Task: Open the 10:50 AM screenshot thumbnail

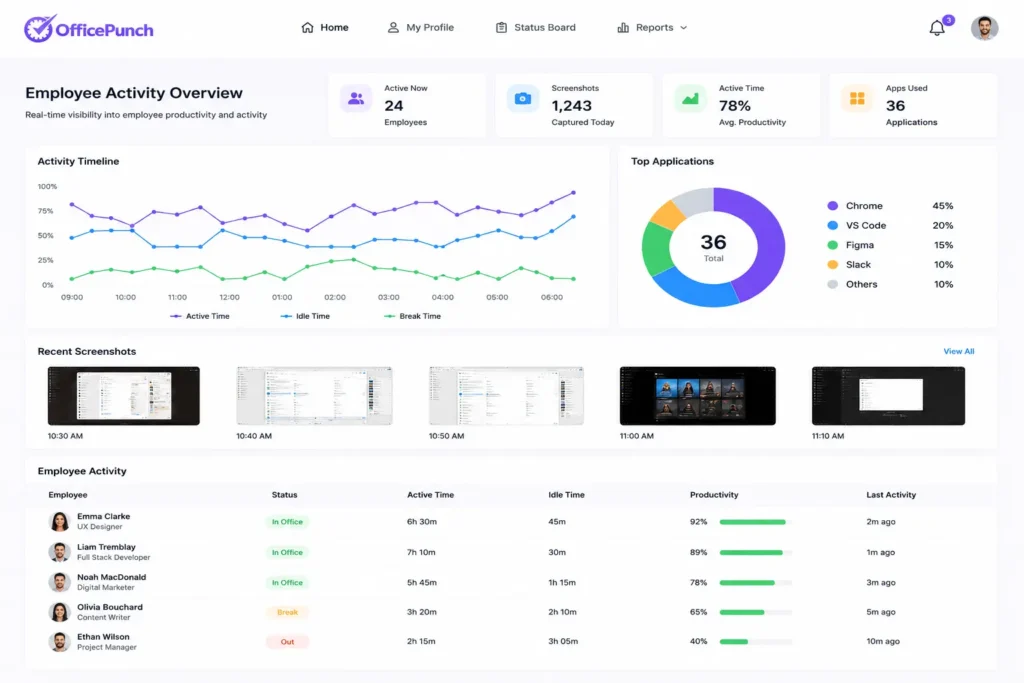Action: coord(506,396)
